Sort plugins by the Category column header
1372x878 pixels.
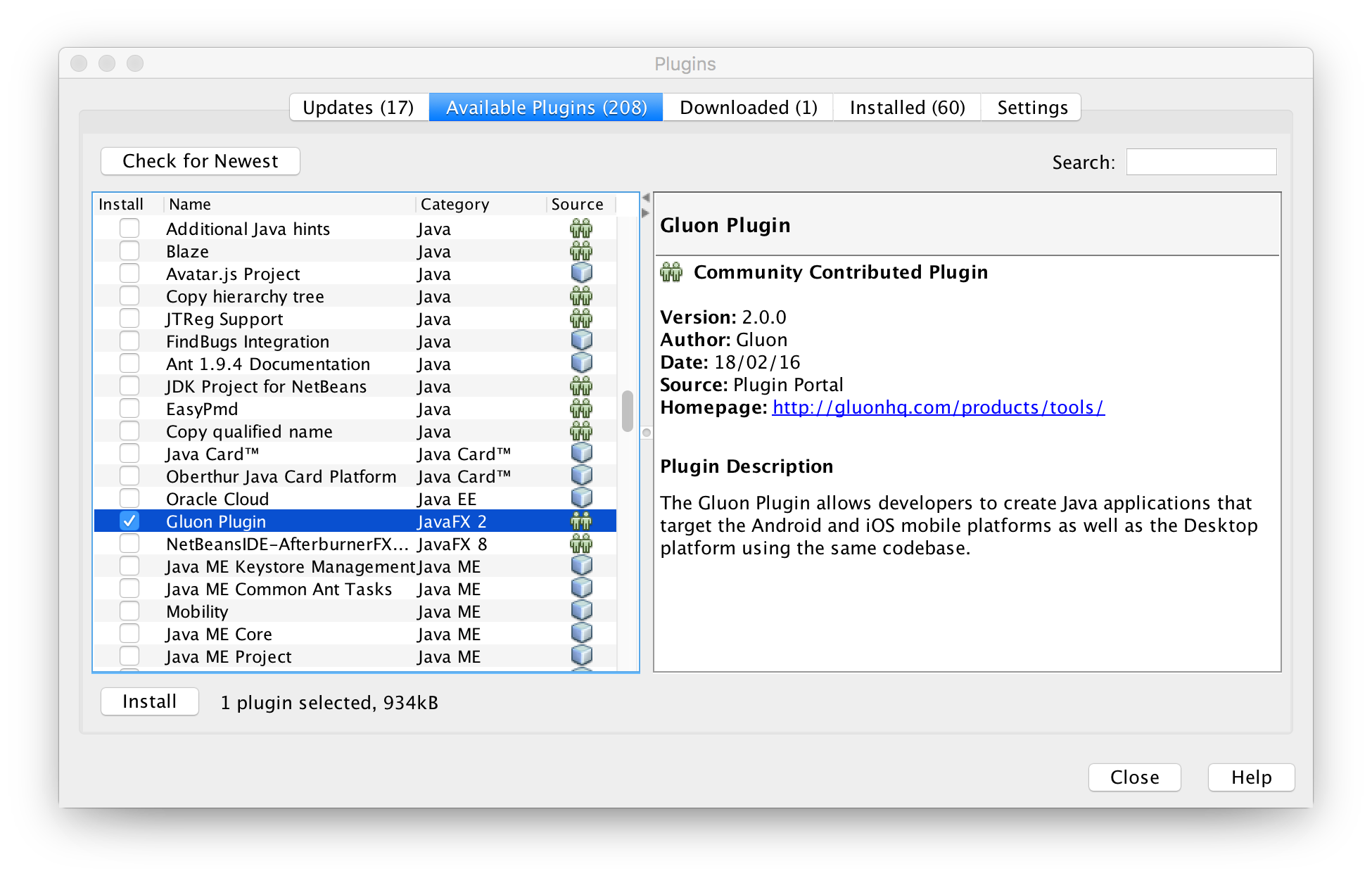coord(481,204)
